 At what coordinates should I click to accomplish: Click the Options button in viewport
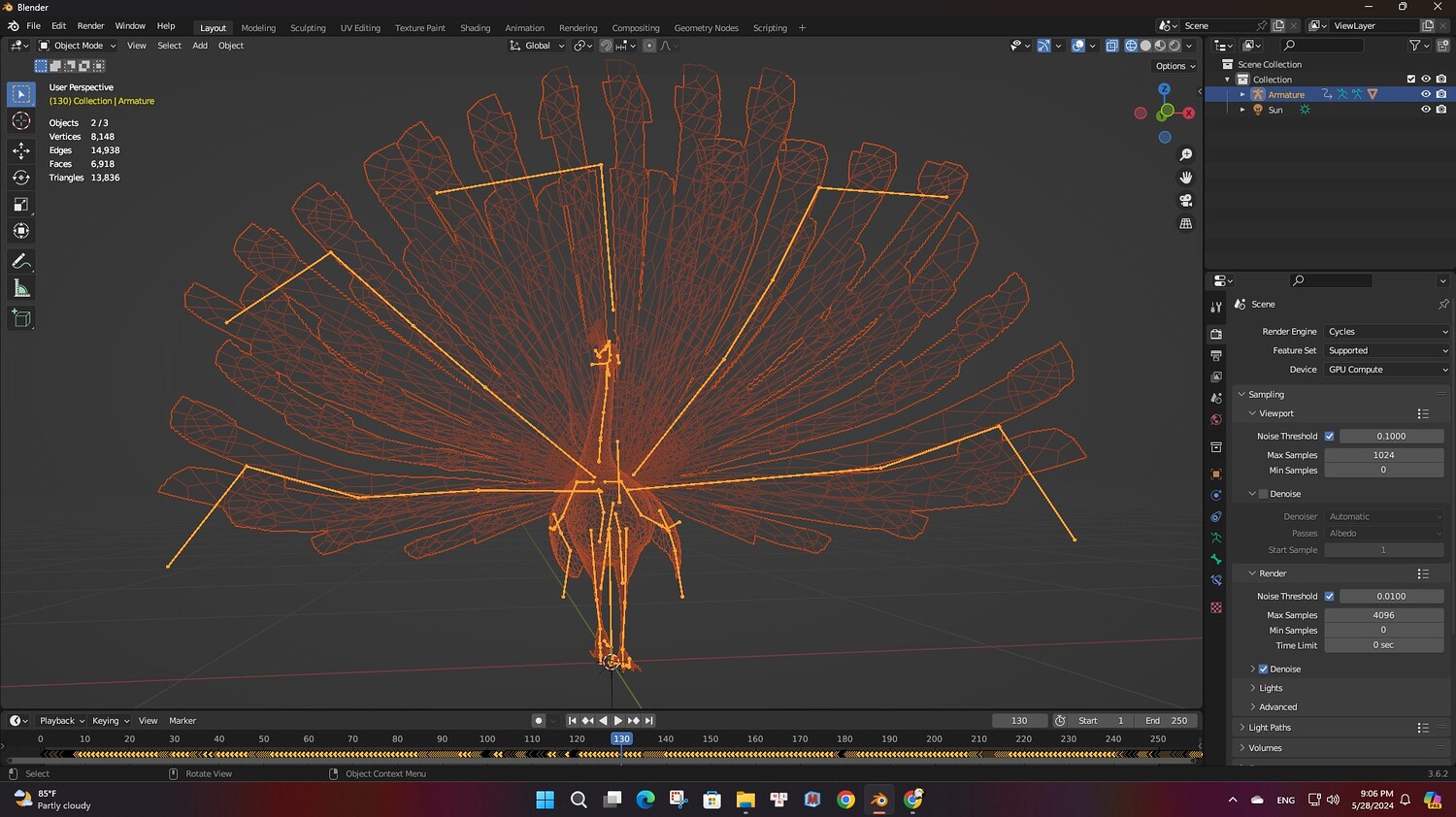pyautogui.click(x=1175, y=66)
